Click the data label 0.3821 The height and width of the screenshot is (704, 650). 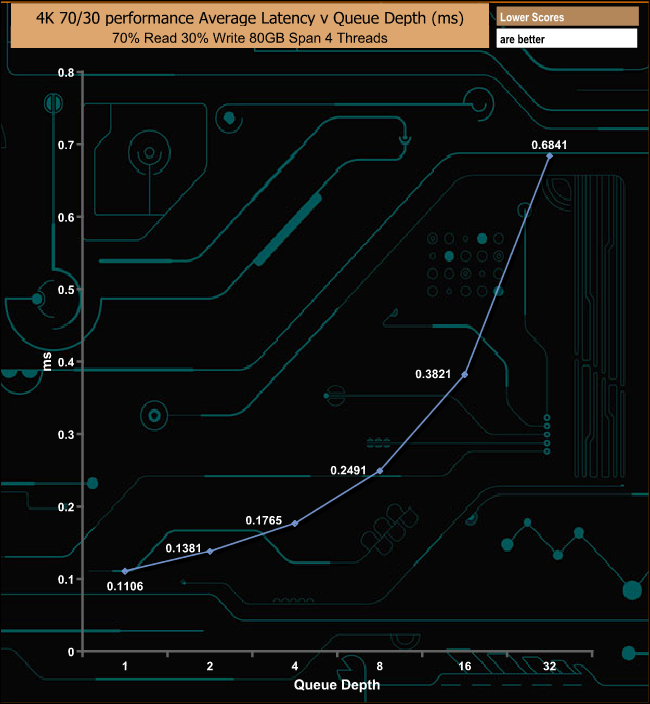point(433,374)
